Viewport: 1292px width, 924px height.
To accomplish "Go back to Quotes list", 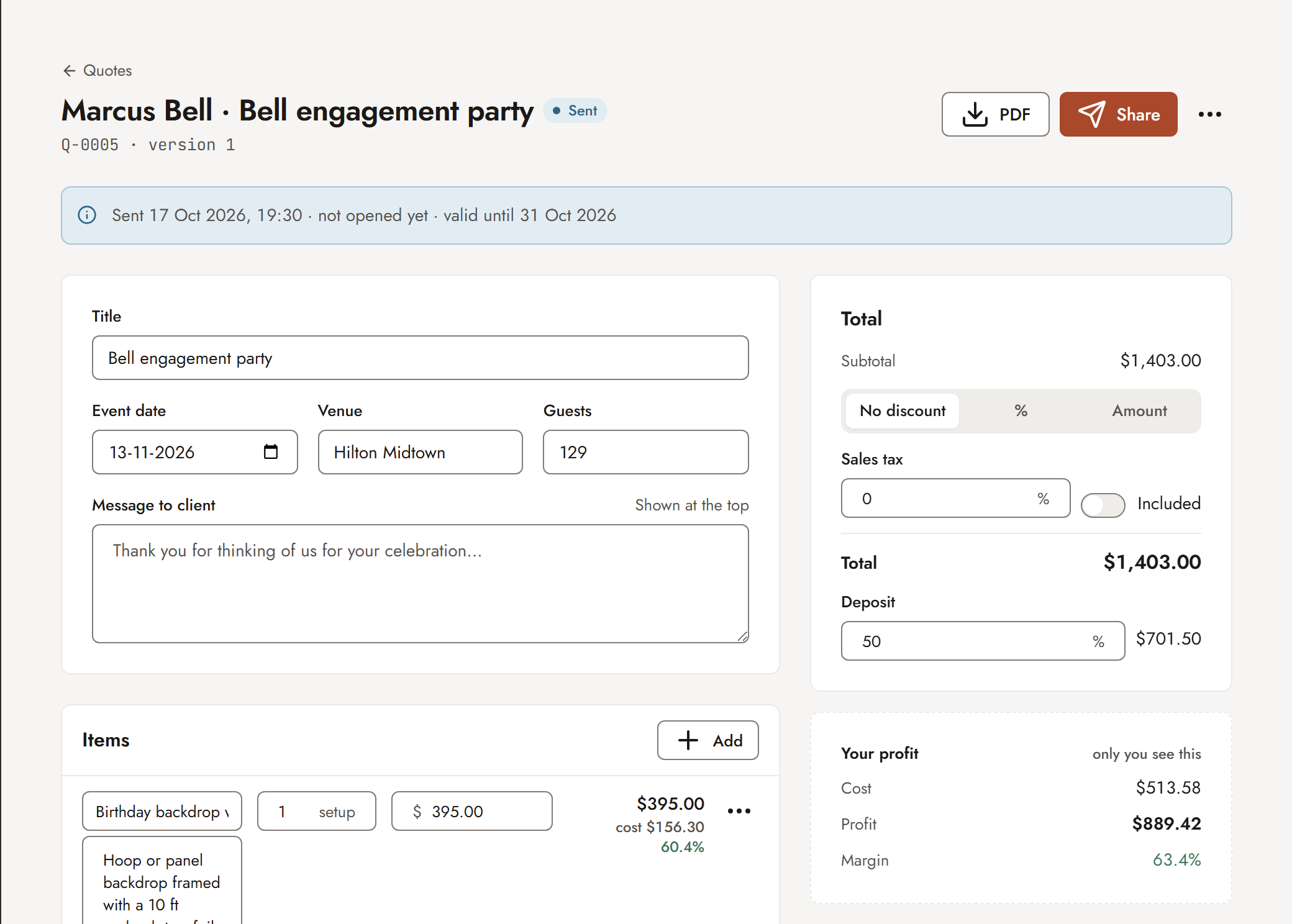I will (x=98, y=71).
